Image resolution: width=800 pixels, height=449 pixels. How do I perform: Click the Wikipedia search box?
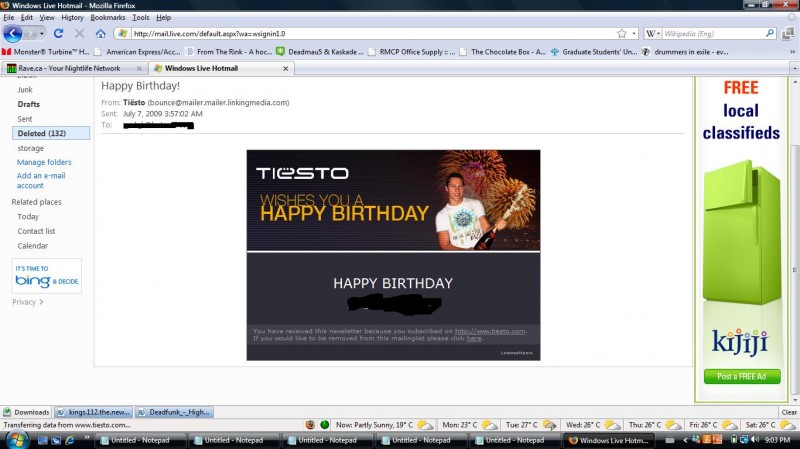coord(713,34)
